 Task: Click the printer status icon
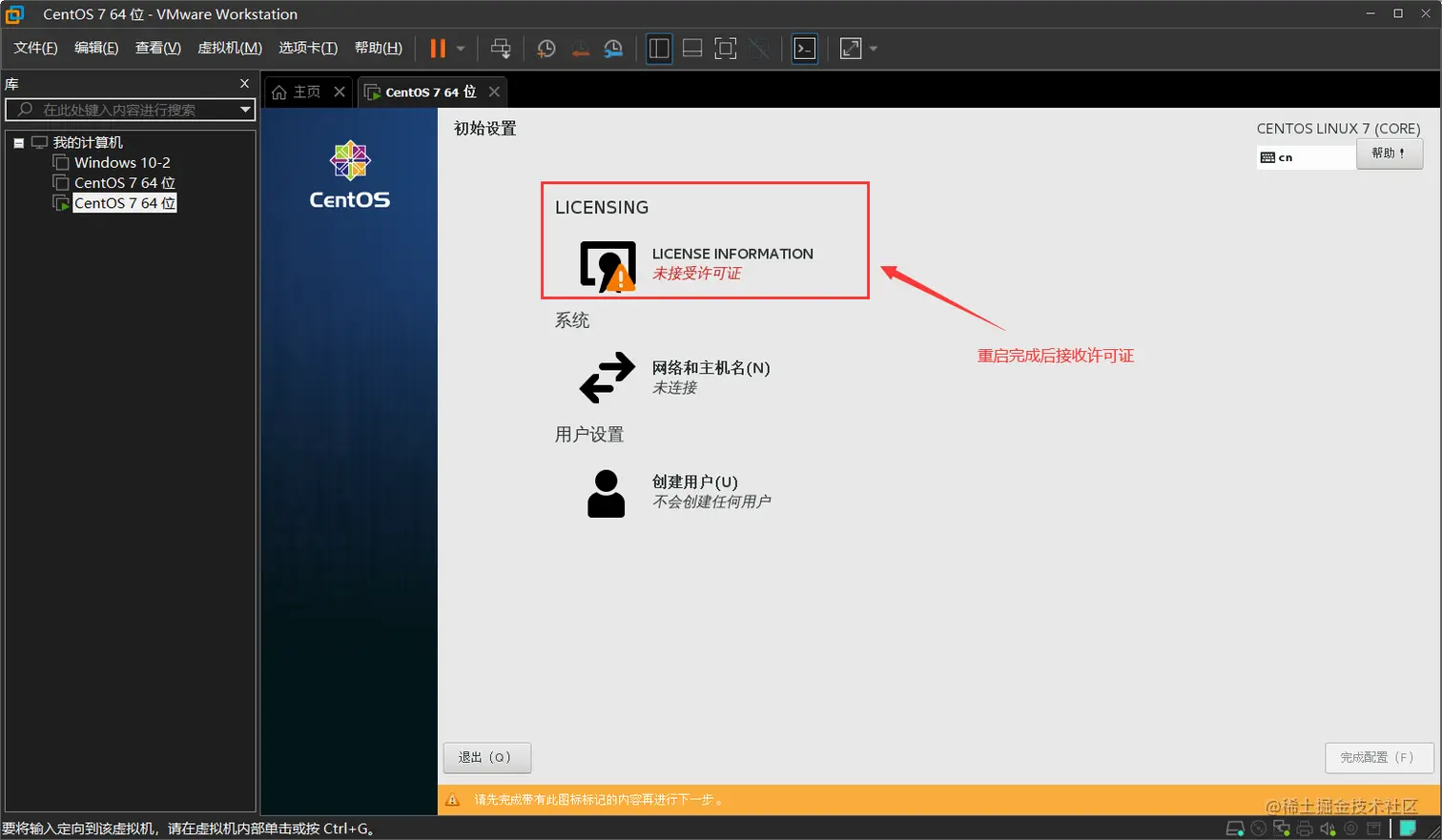click(1305, 829)
